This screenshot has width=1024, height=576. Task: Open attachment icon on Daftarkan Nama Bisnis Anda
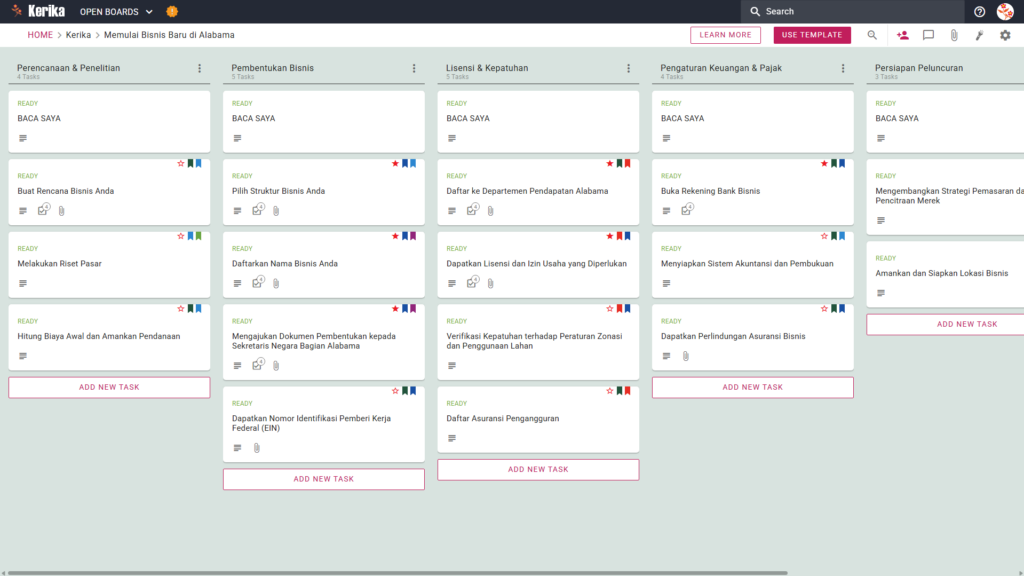[276, 283]
